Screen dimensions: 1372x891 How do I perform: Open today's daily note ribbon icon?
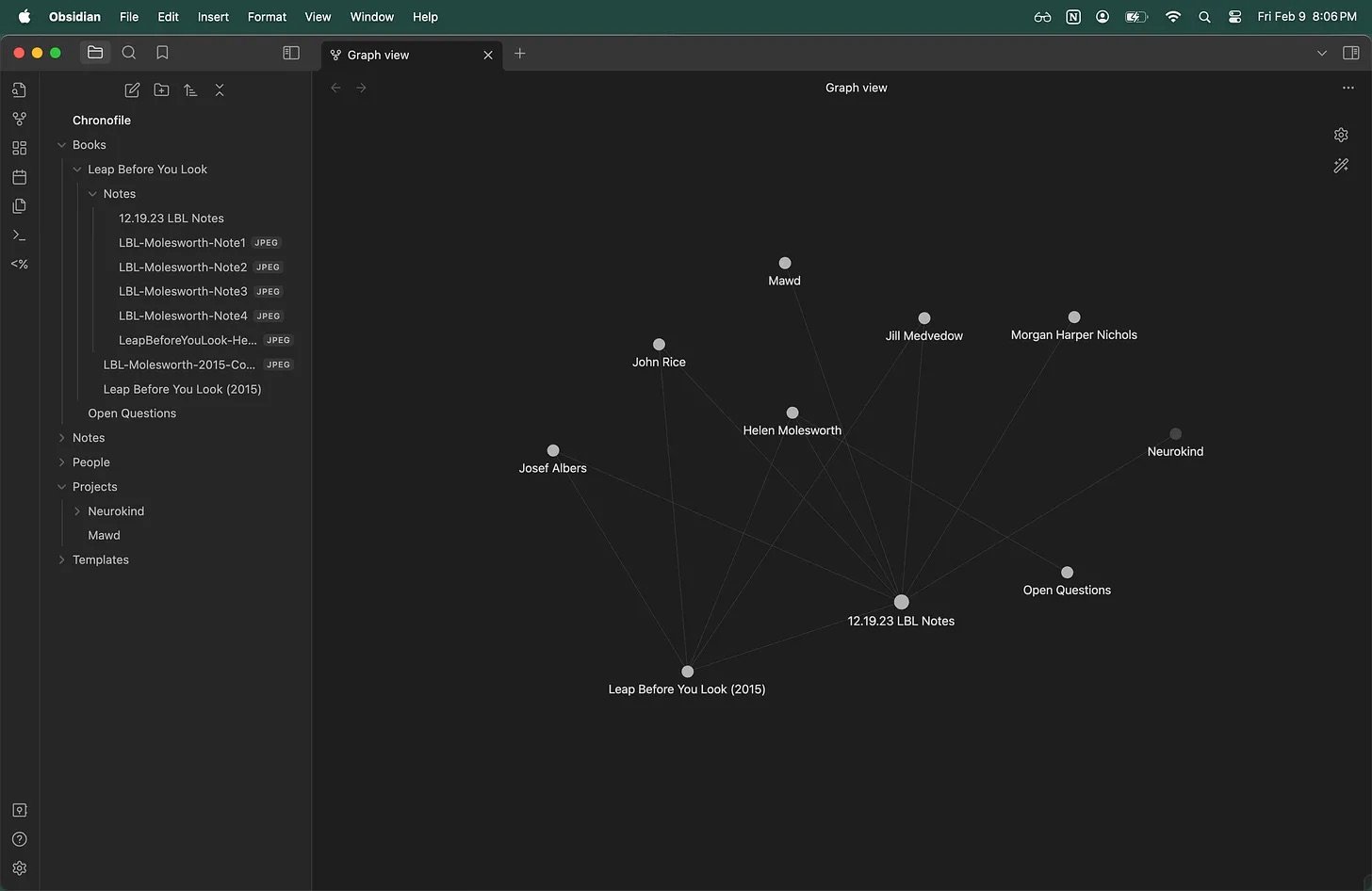pyautogui.click(x=19, y=177)
